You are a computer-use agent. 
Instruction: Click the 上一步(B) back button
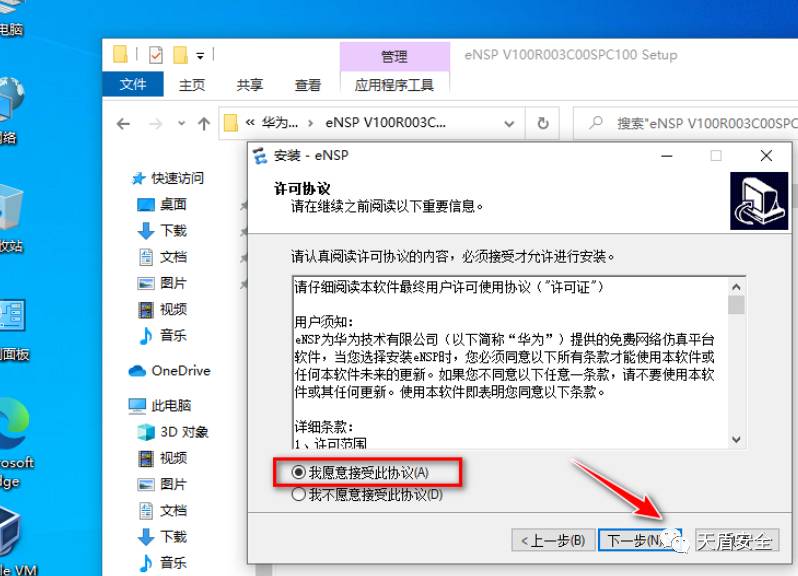coord(553,540)
